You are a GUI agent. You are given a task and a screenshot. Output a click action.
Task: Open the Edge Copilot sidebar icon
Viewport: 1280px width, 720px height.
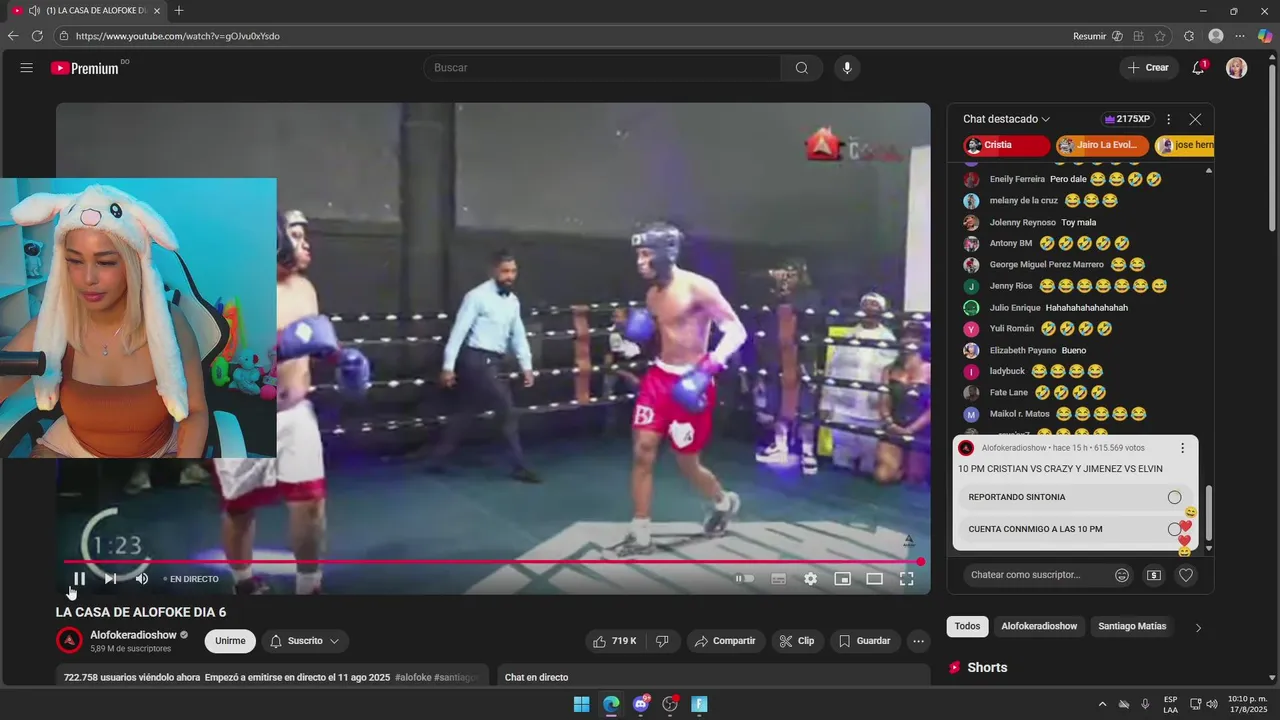[1265, 36]
